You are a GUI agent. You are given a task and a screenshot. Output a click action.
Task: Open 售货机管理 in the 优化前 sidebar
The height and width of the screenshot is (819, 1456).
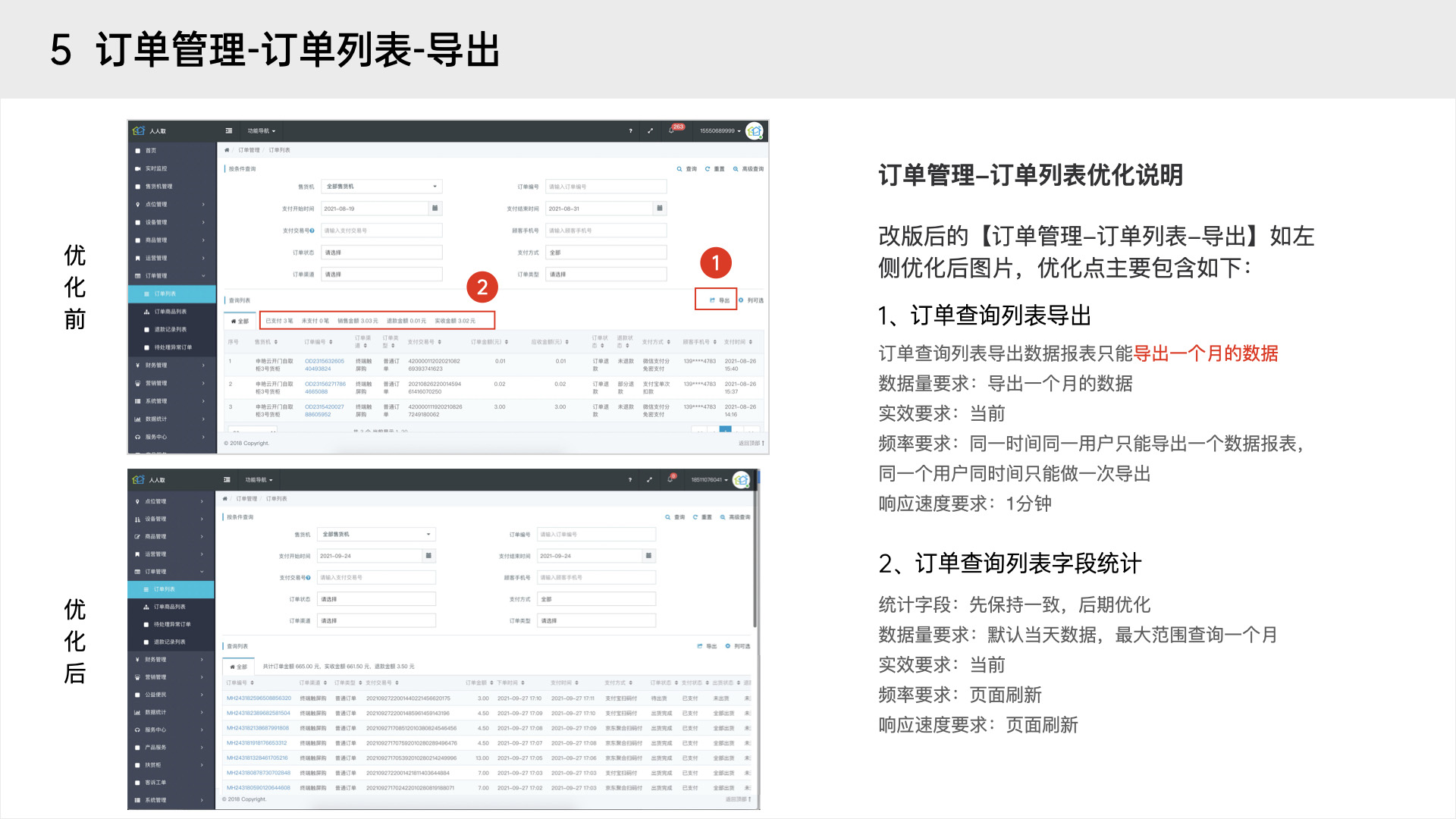click(172, 187)
